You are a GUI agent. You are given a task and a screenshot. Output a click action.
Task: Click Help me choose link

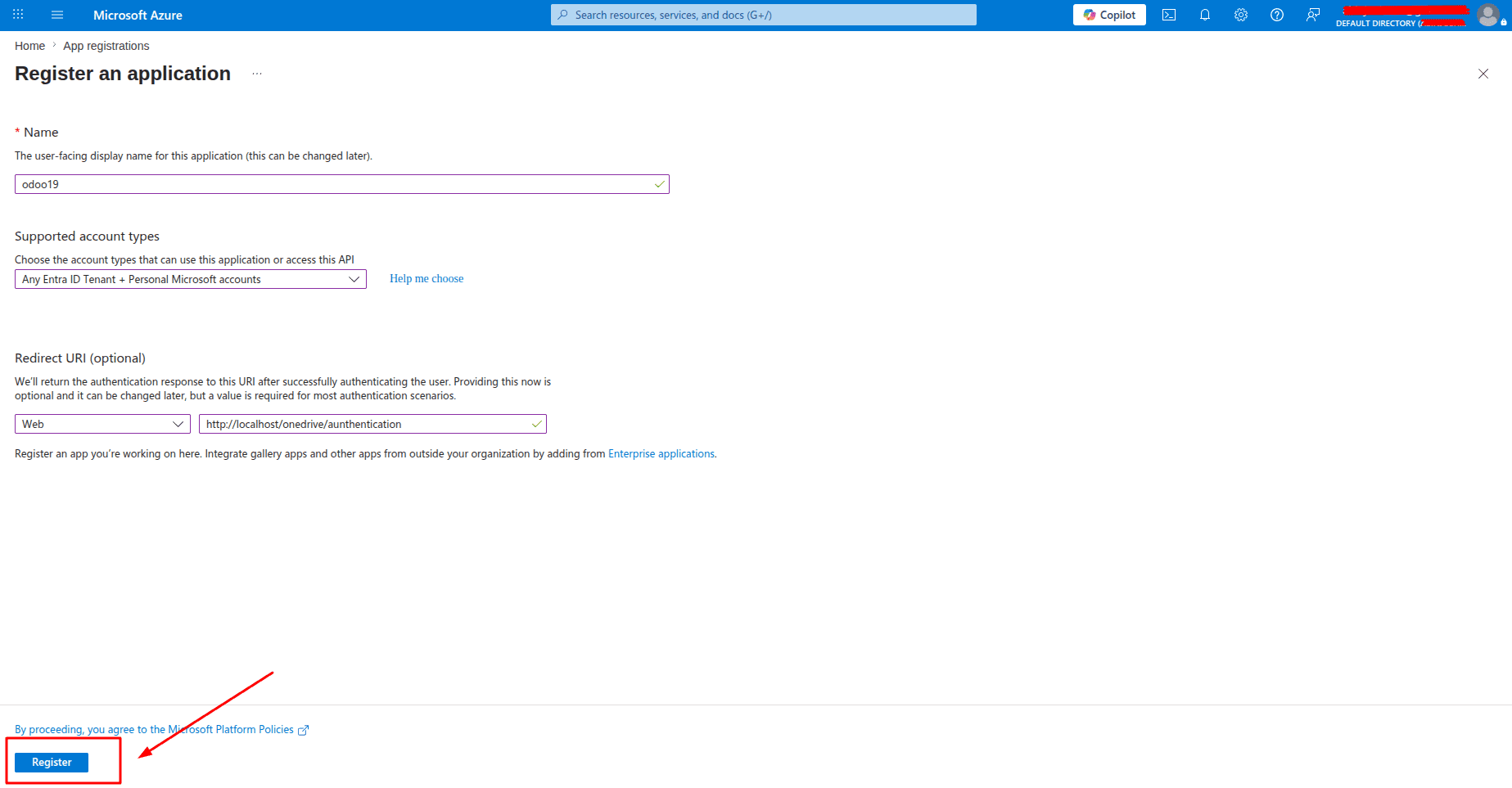427,279
